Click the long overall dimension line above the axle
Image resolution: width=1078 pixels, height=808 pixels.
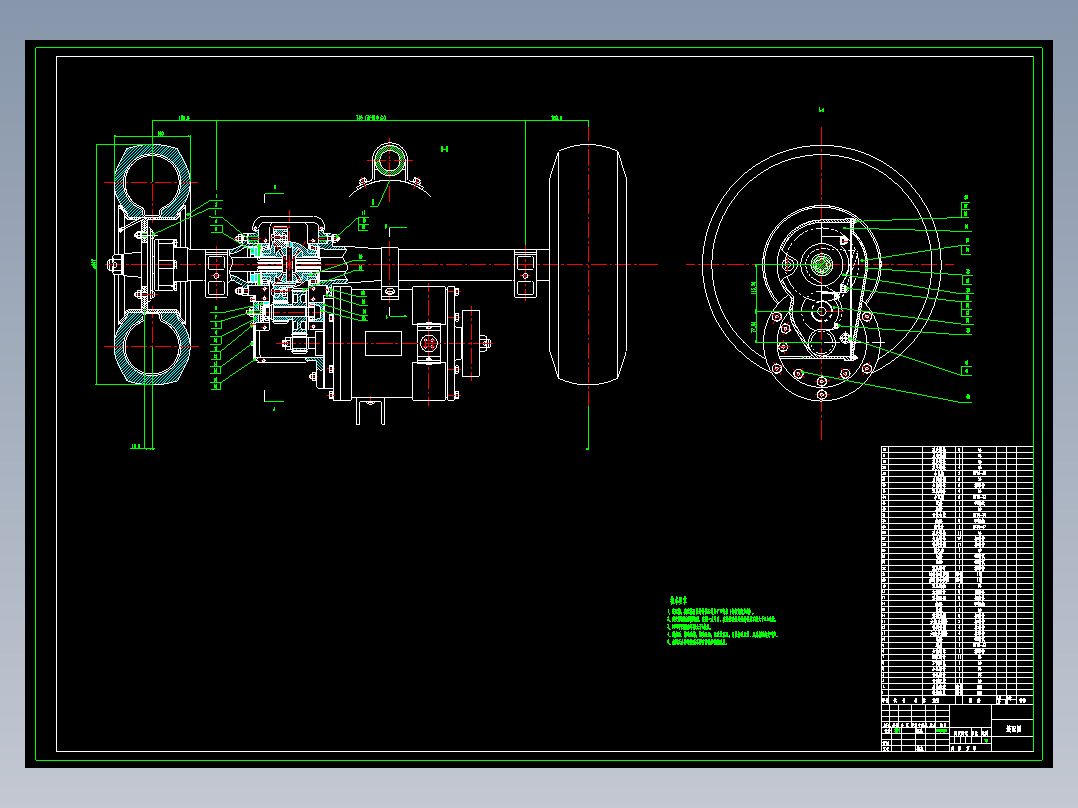pos(371,121)
